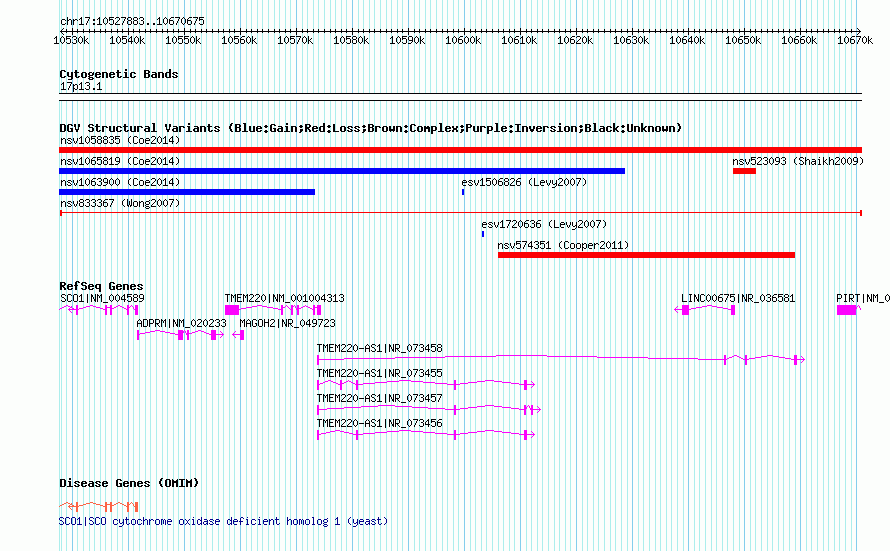Open the SCO1 cytochrome oxidase deficient homolog link

tap(223, 521)
